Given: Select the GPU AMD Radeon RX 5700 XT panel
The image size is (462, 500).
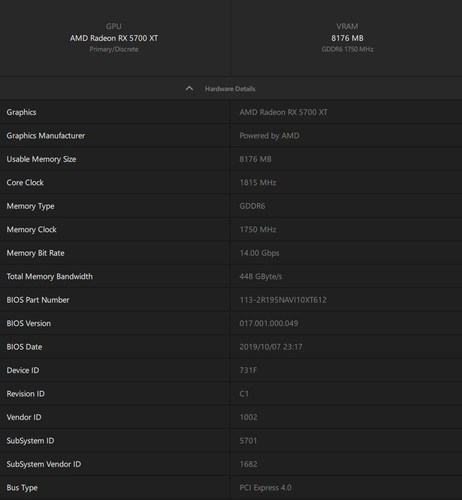Looking at the screenshot, I should 115,38.
